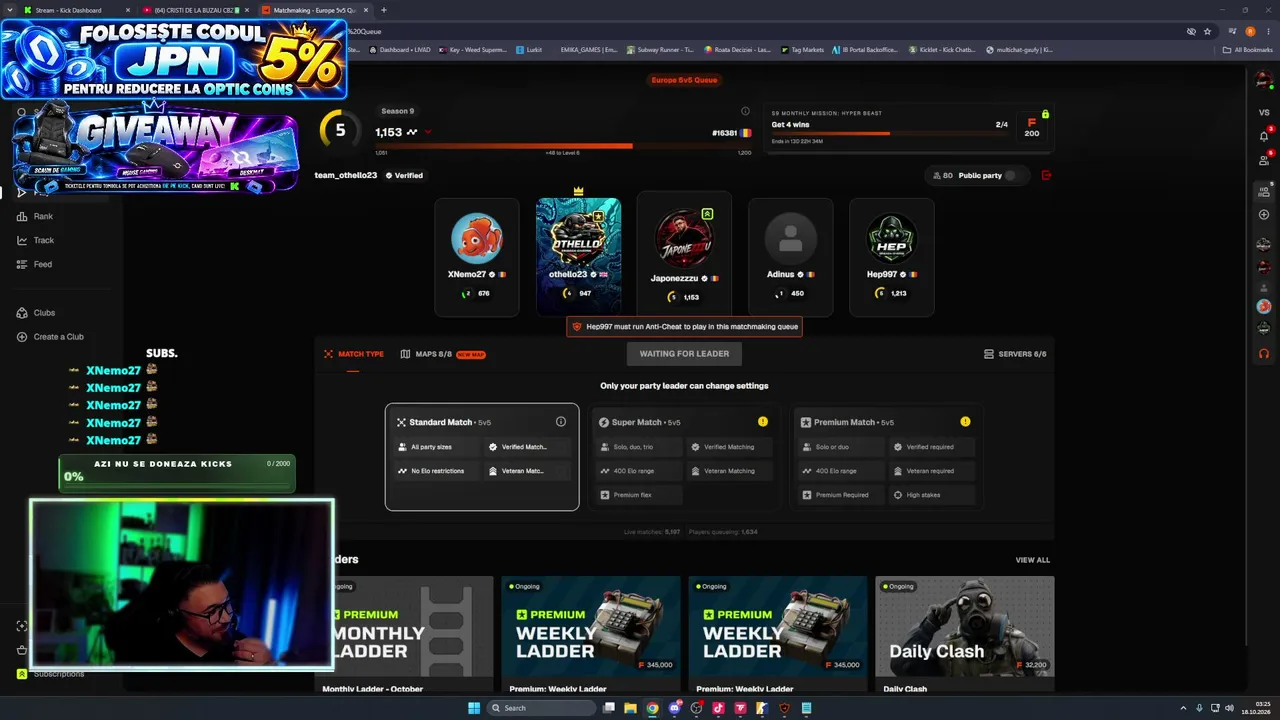
Task: Click the Get 4 wins mission progress bar
Action: coord(889,134)
